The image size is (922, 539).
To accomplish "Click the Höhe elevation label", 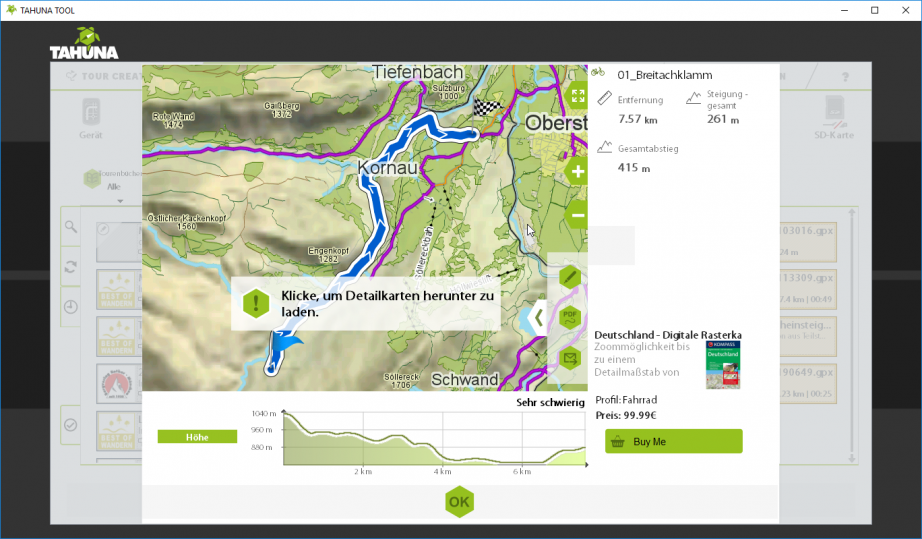I will (196, 437).
